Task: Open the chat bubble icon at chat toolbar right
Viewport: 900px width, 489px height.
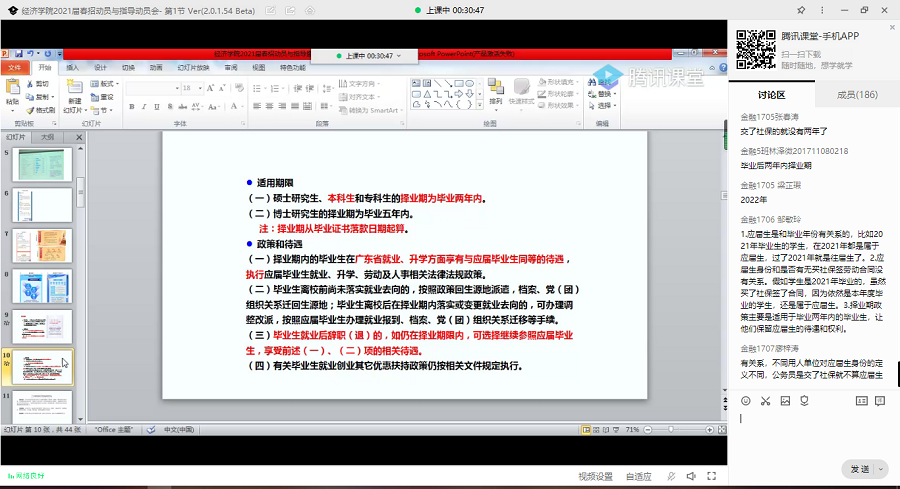Action: pyautogui.click(x=879, y=401)
